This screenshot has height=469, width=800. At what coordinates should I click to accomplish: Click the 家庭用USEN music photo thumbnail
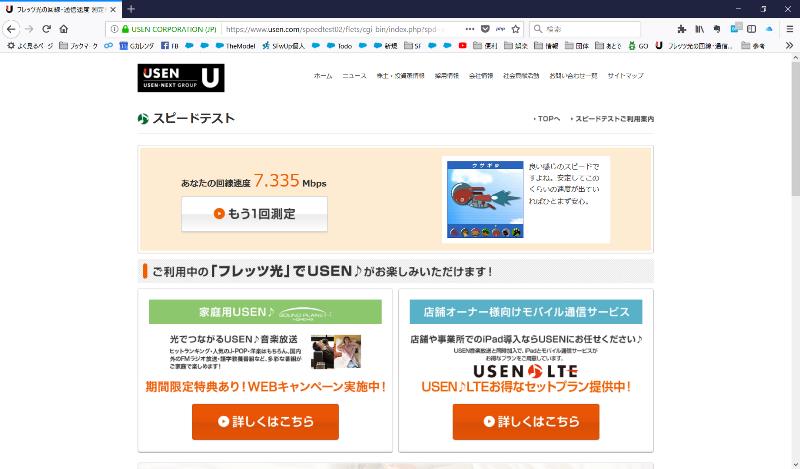point(336,352)
